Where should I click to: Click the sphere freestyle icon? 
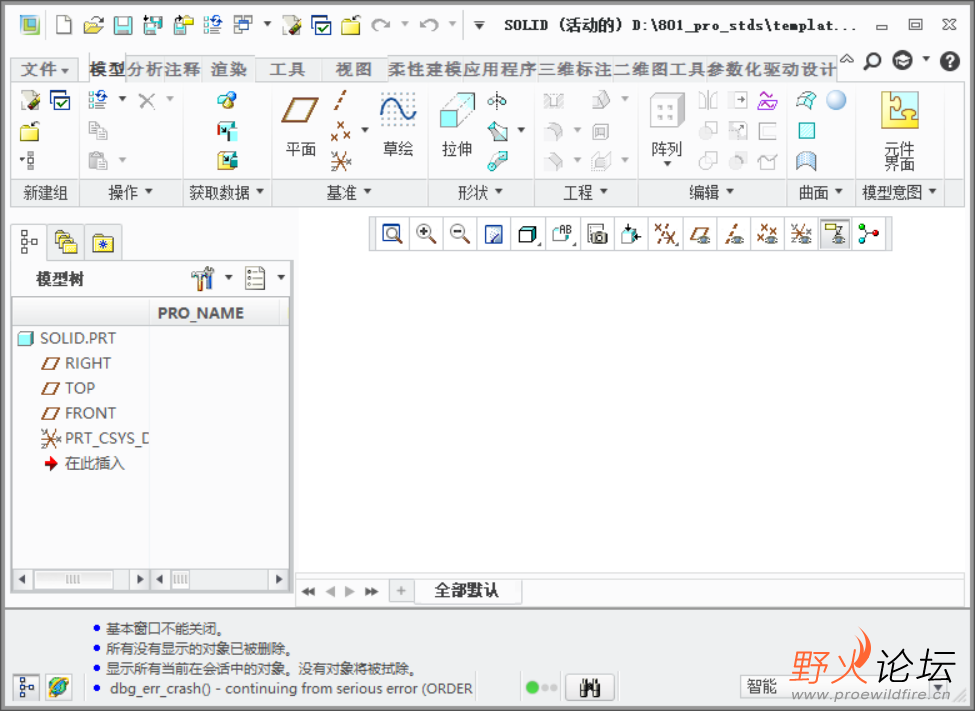(836, 100)
